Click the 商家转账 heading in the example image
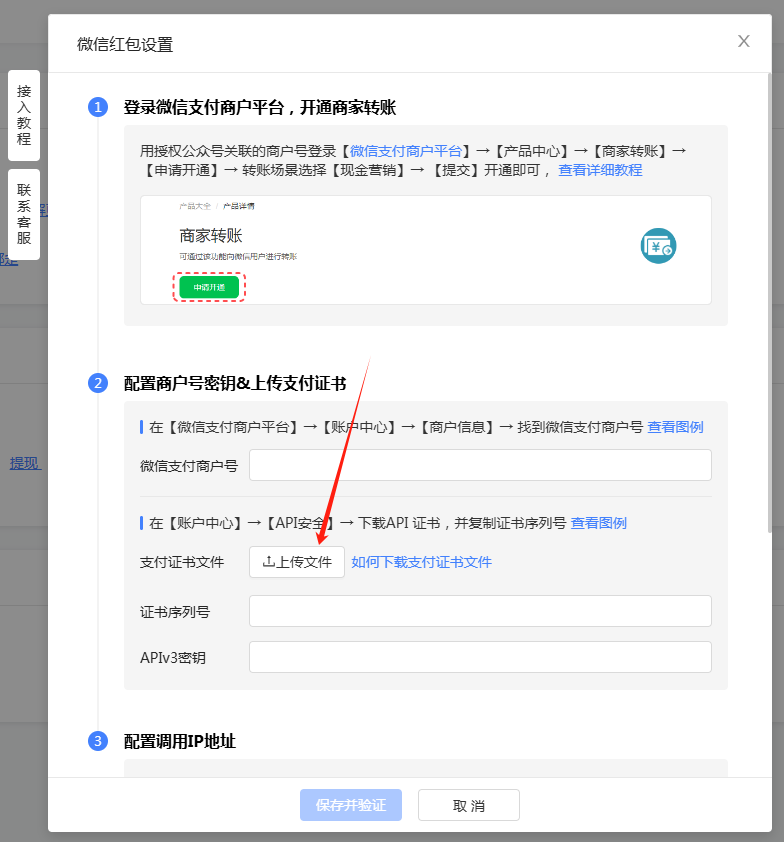784x842 pixels. click(x=211, y=235)
